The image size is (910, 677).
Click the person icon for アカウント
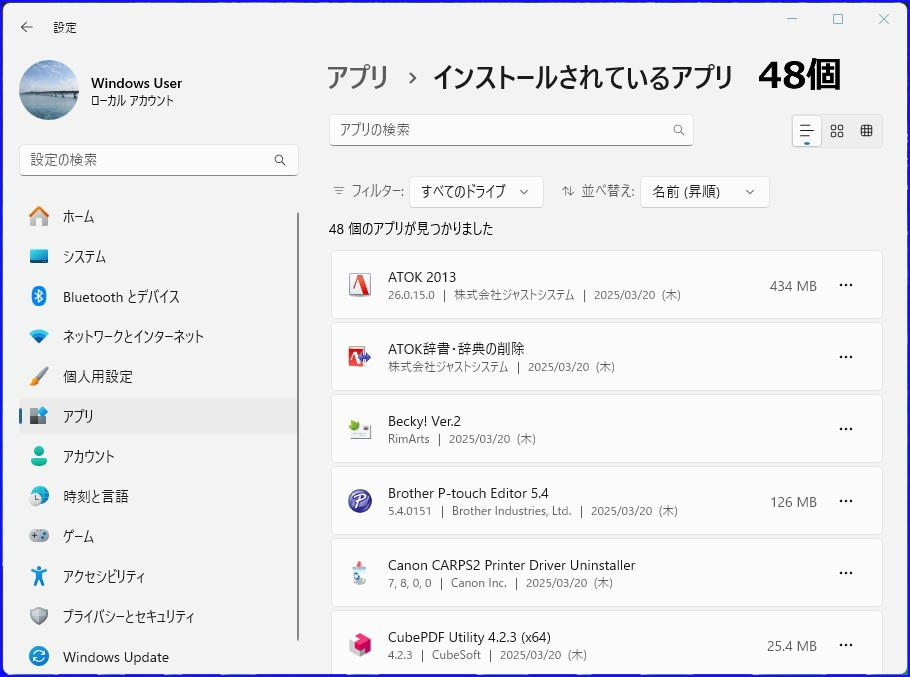tap(39, 457)
